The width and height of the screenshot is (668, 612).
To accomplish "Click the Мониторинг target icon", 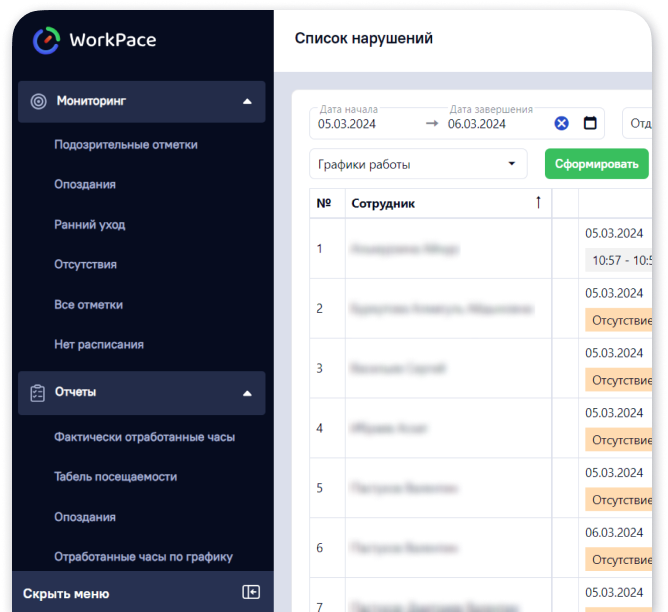I will coord(39,101).
